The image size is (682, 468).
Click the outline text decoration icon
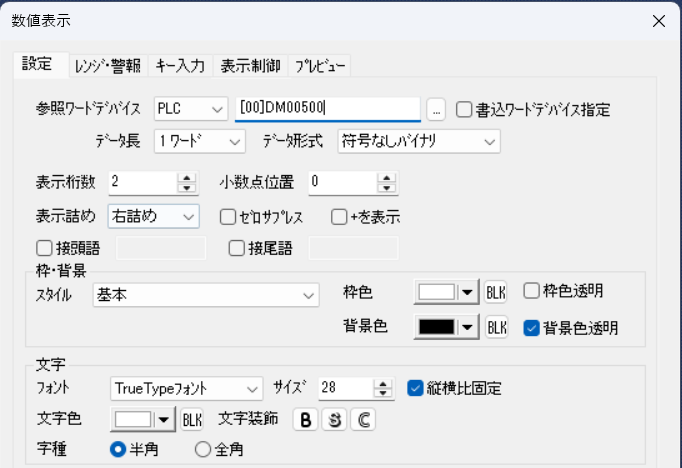point(364,420)
